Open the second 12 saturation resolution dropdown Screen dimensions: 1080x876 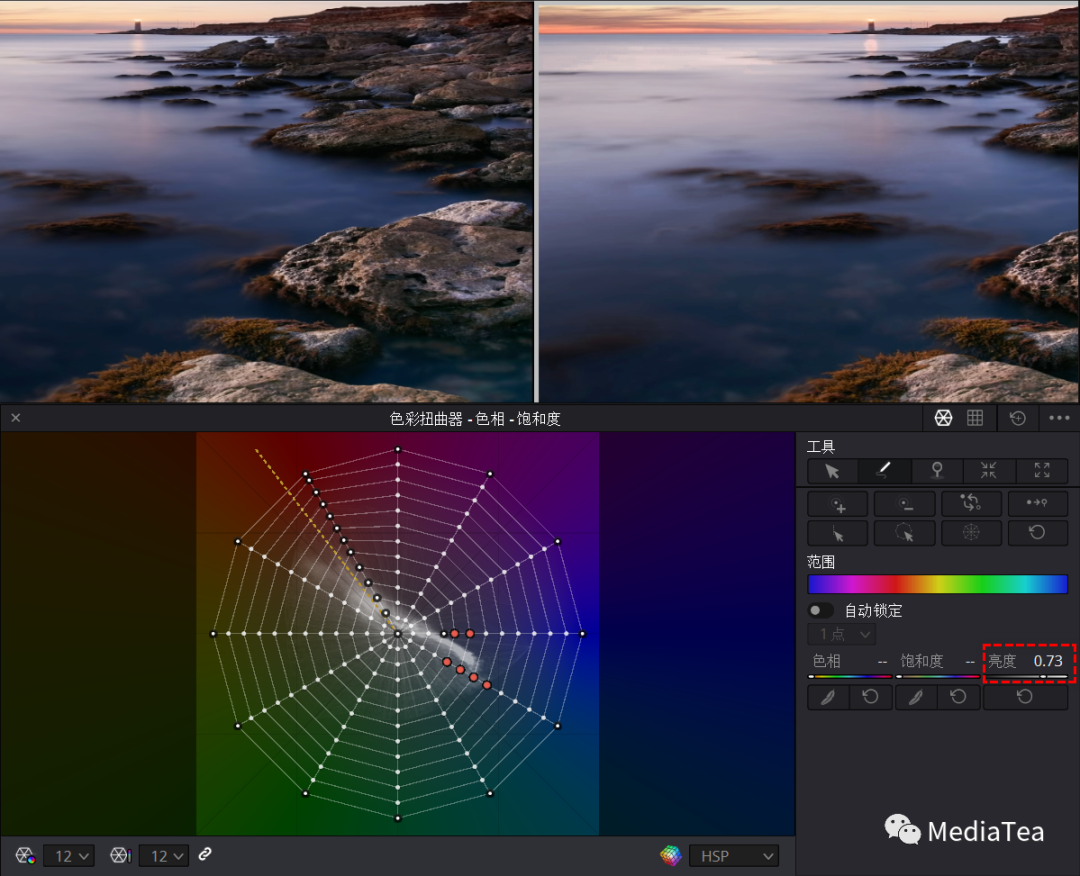pos(164,856)
